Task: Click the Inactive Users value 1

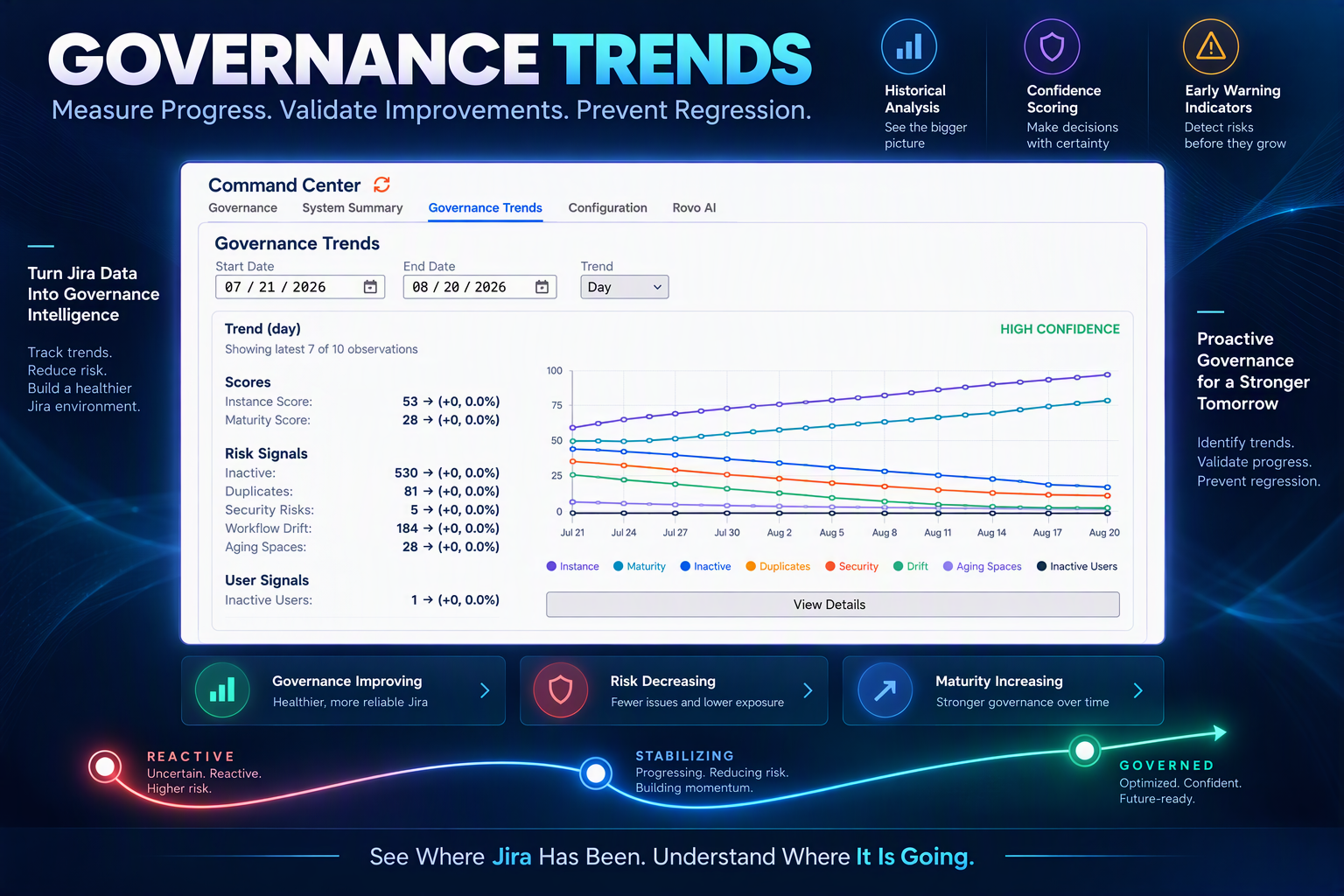Action: click(414, 600)
